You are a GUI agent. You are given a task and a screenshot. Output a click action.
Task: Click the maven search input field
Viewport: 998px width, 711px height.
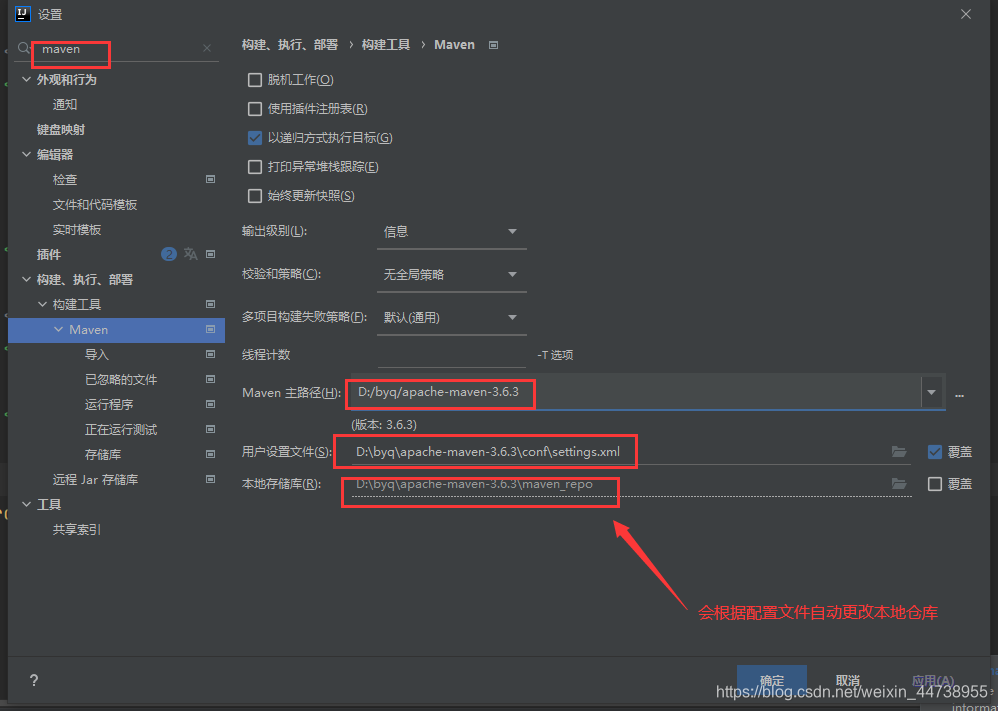(x=118, y=49)
